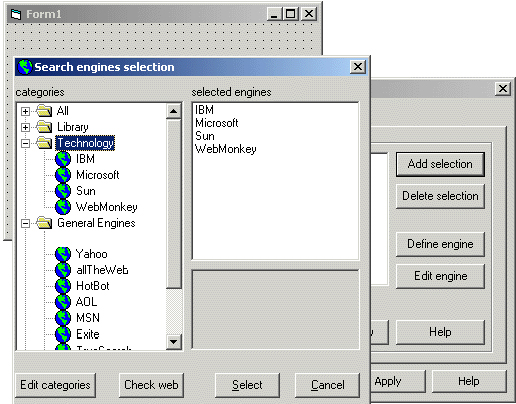Image resolution: width=516 pixels, height=404 pixels.
Task: Click the globe icon next to IBM
Action: (63, 159)
